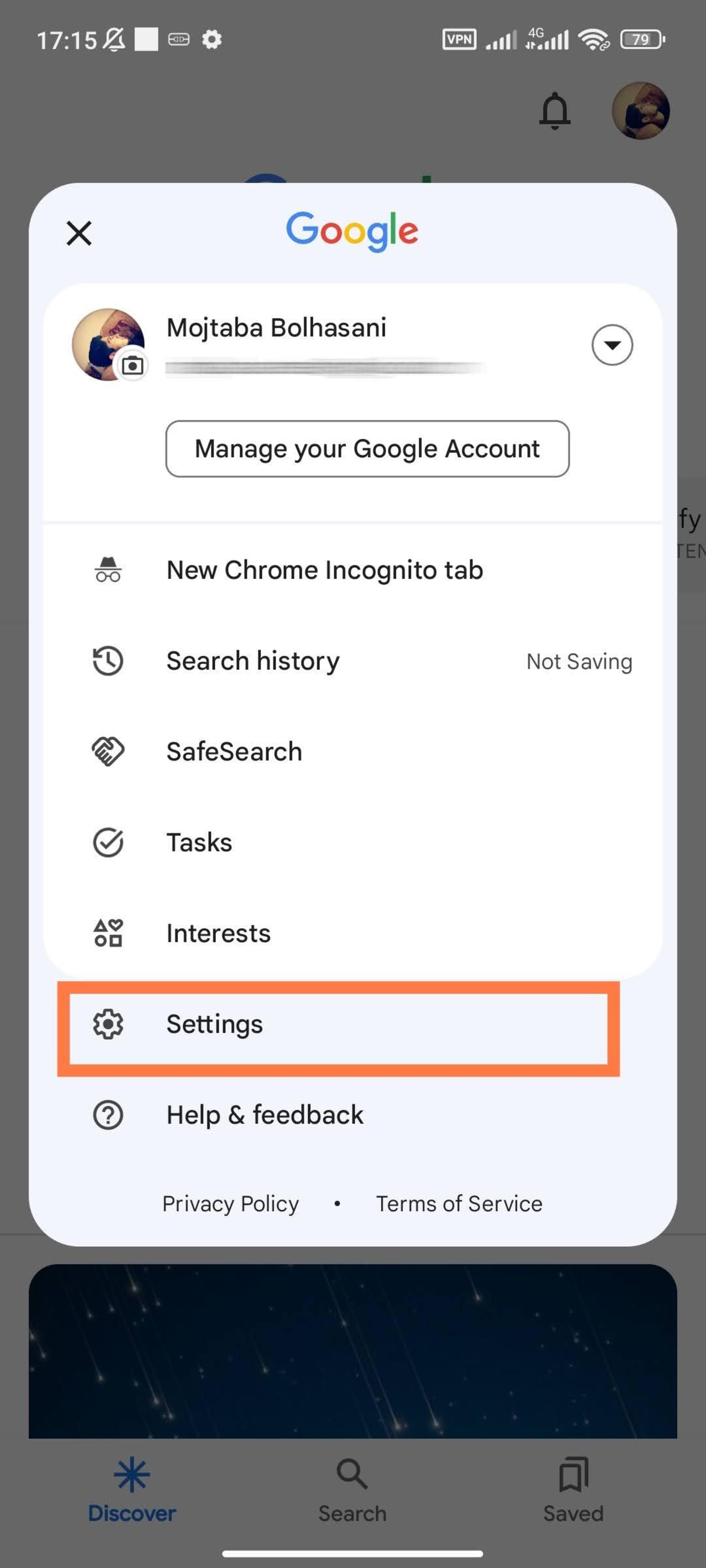Click the Tasks checkmark icon

(108, 842)
